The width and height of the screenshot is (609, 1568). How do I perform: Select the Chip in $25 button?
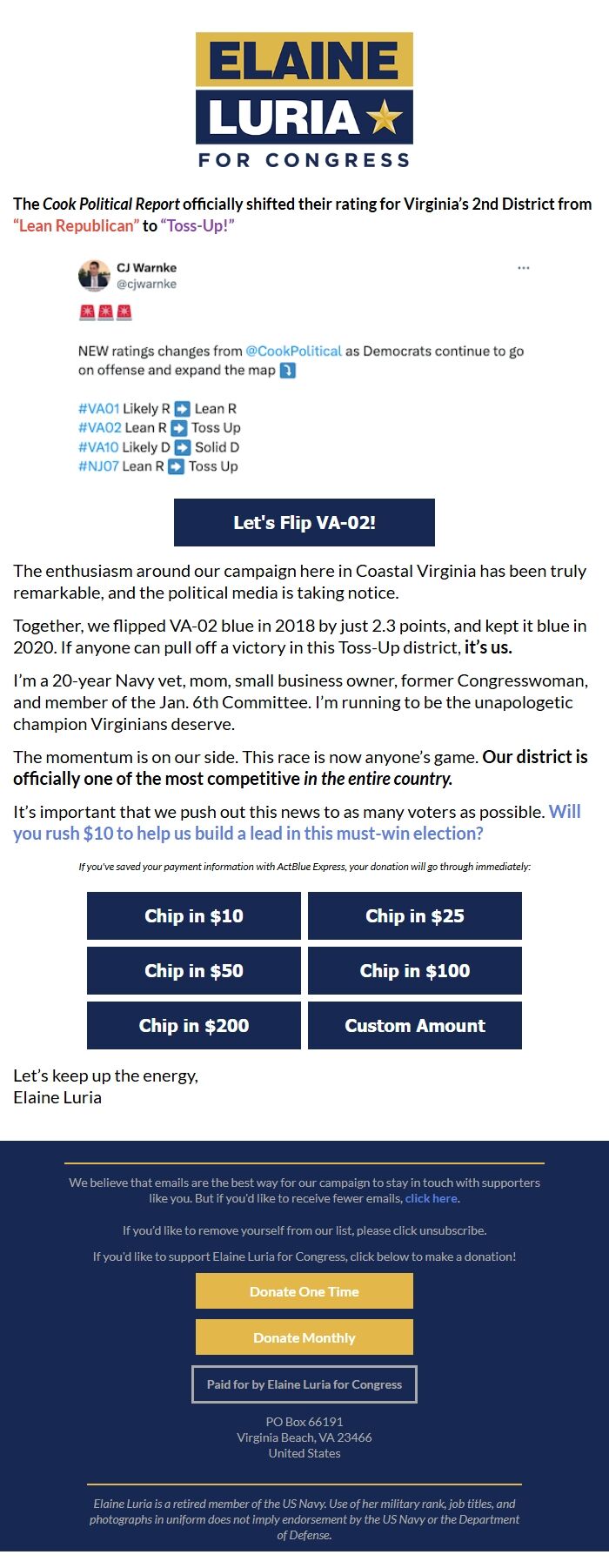[x=414, y=915]
